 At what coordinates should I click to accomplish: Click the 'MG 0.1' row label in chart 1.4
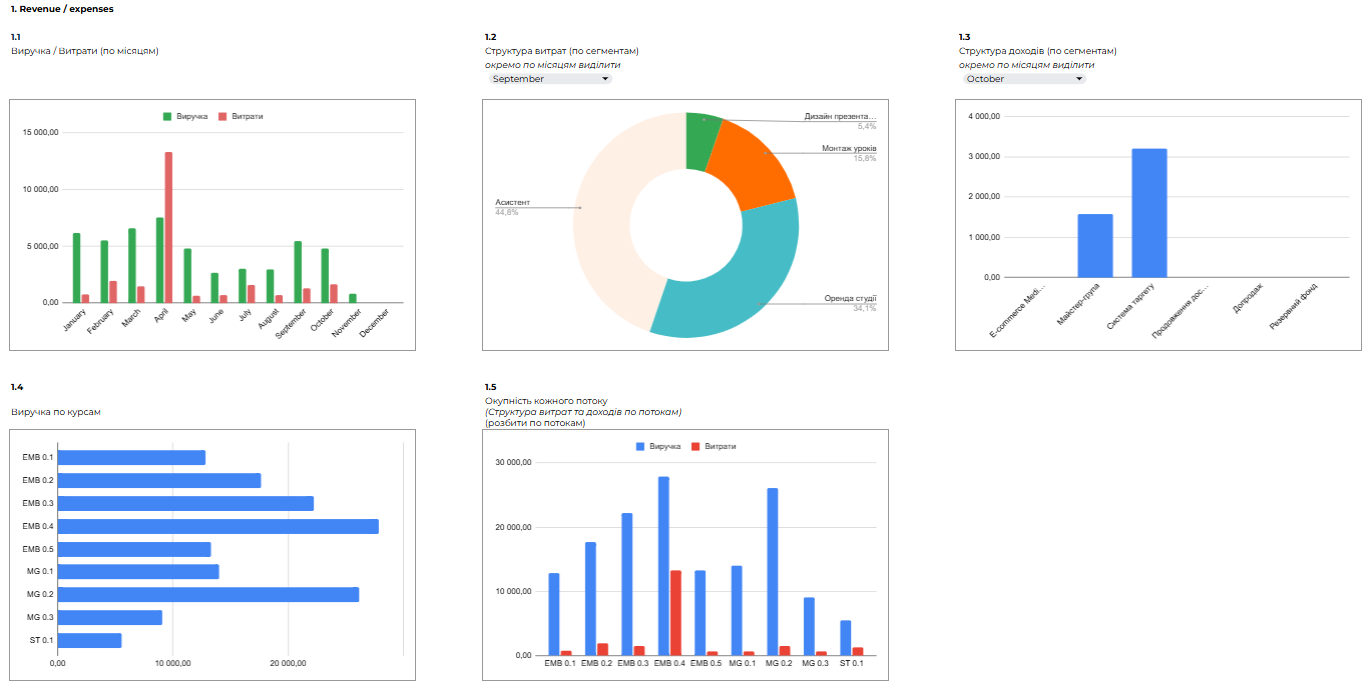tap(40, 572)
